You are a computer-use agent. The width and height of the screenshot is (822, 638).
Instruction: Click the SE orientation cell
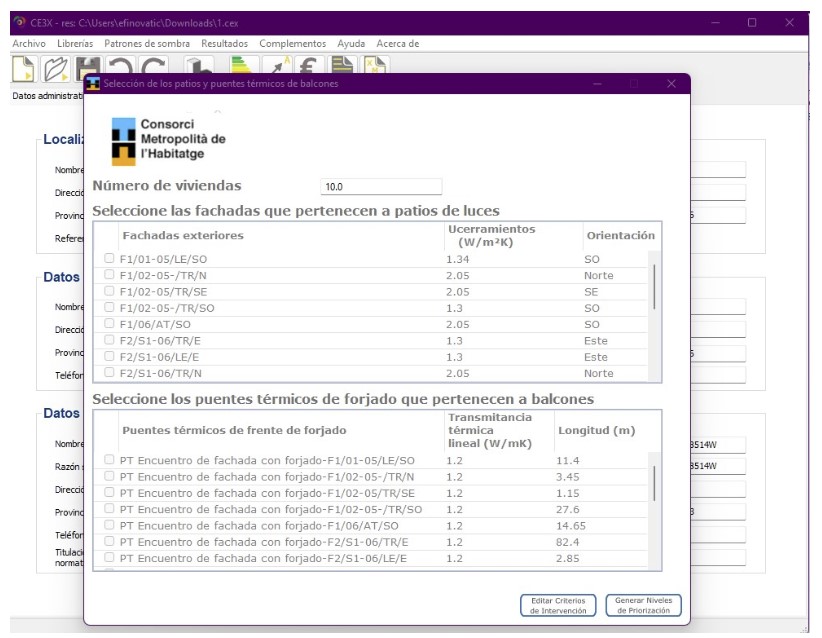pyautogui.click(x=591, y=292)
